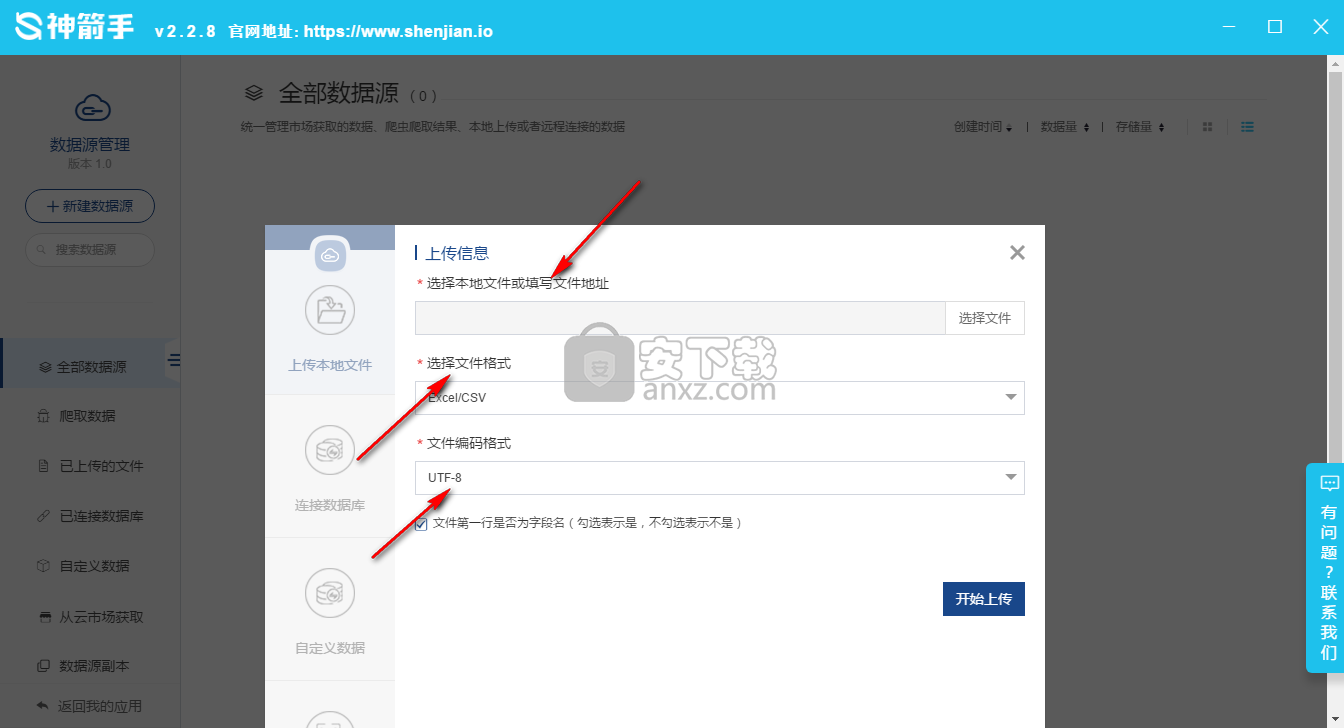1344x728 pixels.
Task: Sort by 存储量
Action: [1141, 127]
